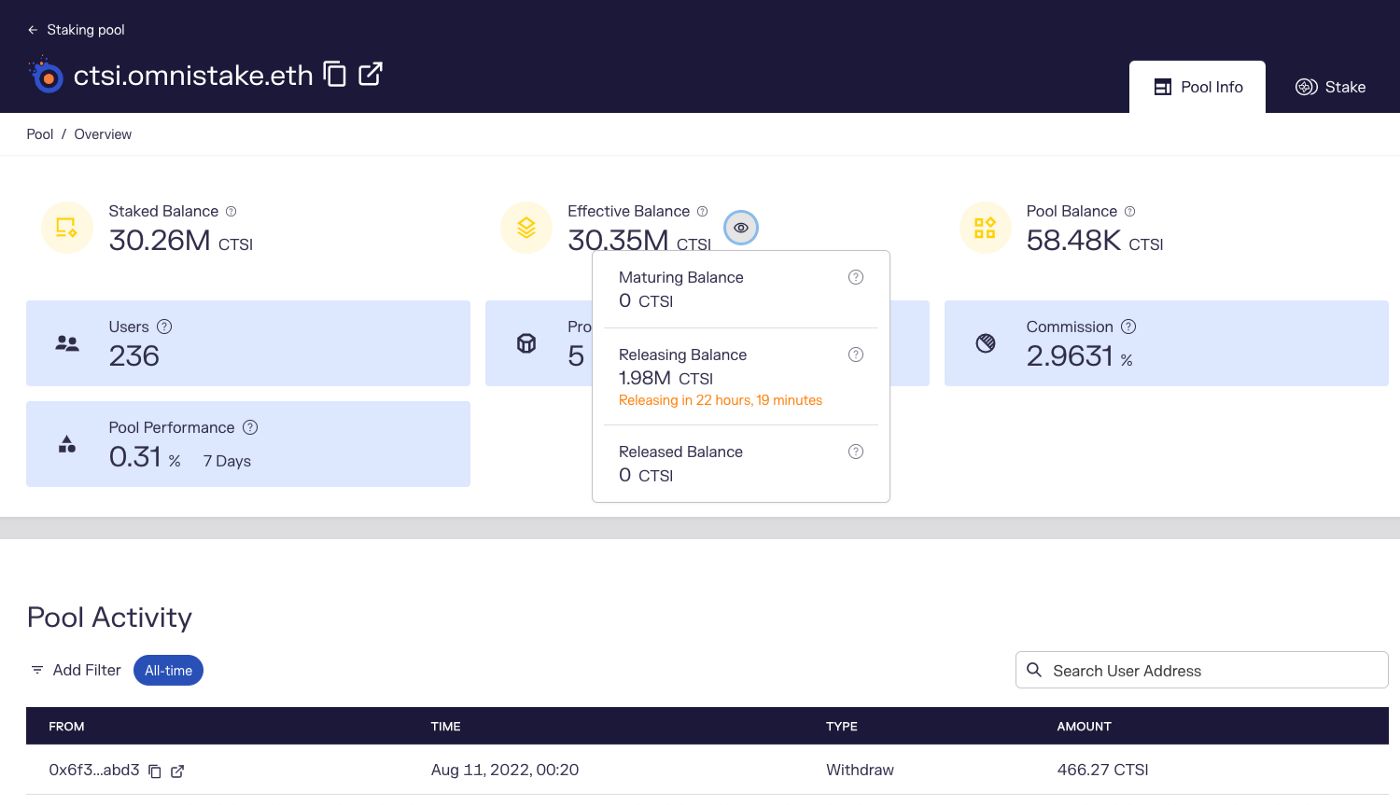Go back via Staking pool arrow

click(x=32, y=30)
